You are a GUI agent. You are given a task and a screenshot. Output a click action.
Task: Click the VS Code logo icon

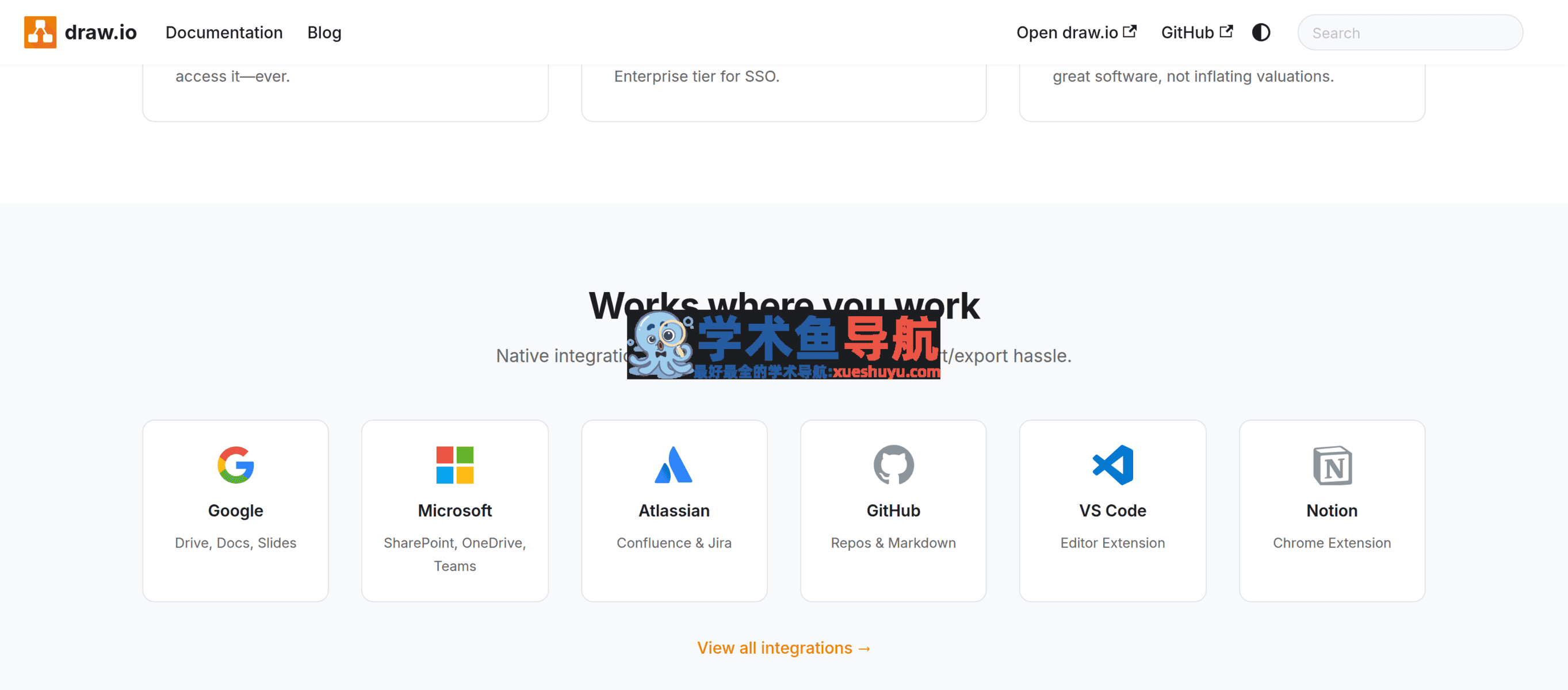1112,465
